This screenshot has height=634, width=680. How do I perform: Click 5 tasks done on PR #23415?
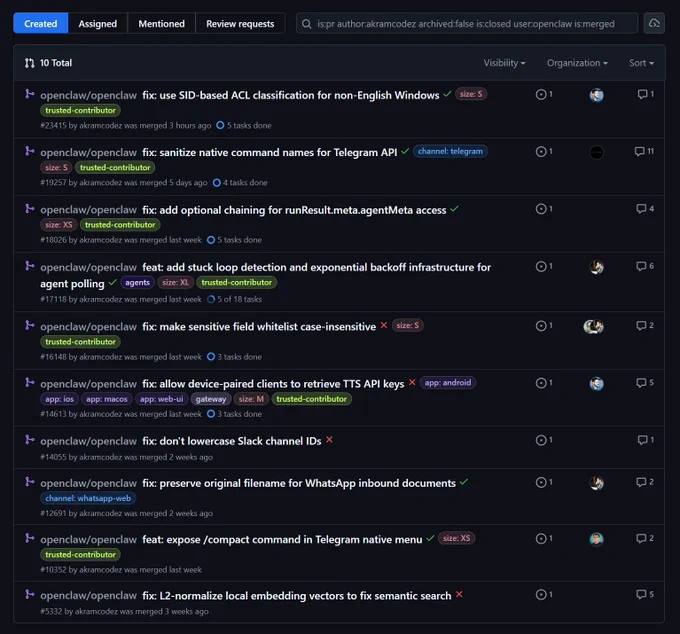click(x=244, y=125)
